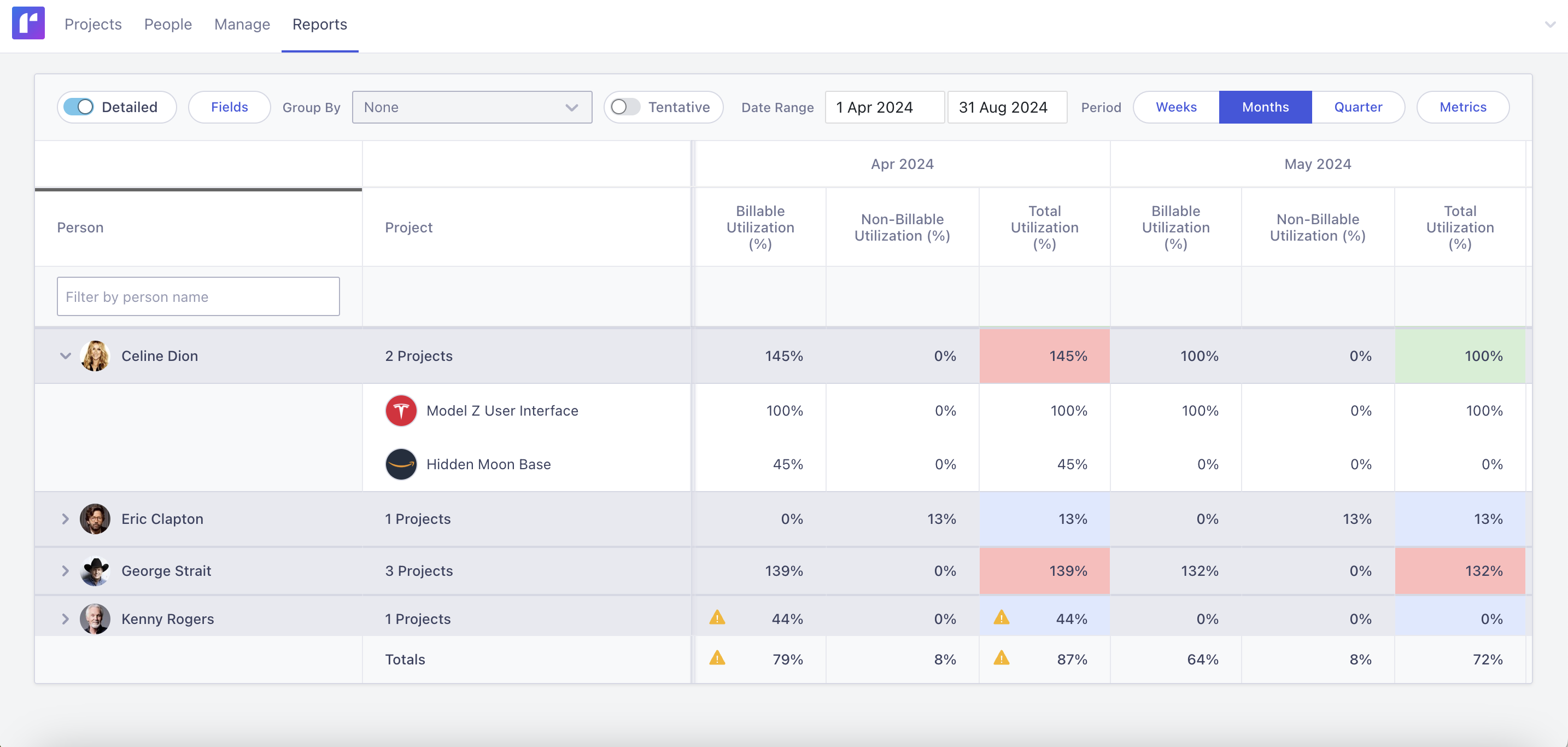Collapse Celine Dion's project rows
Viewport: 1568px width, 747px height.
(66, 355)
